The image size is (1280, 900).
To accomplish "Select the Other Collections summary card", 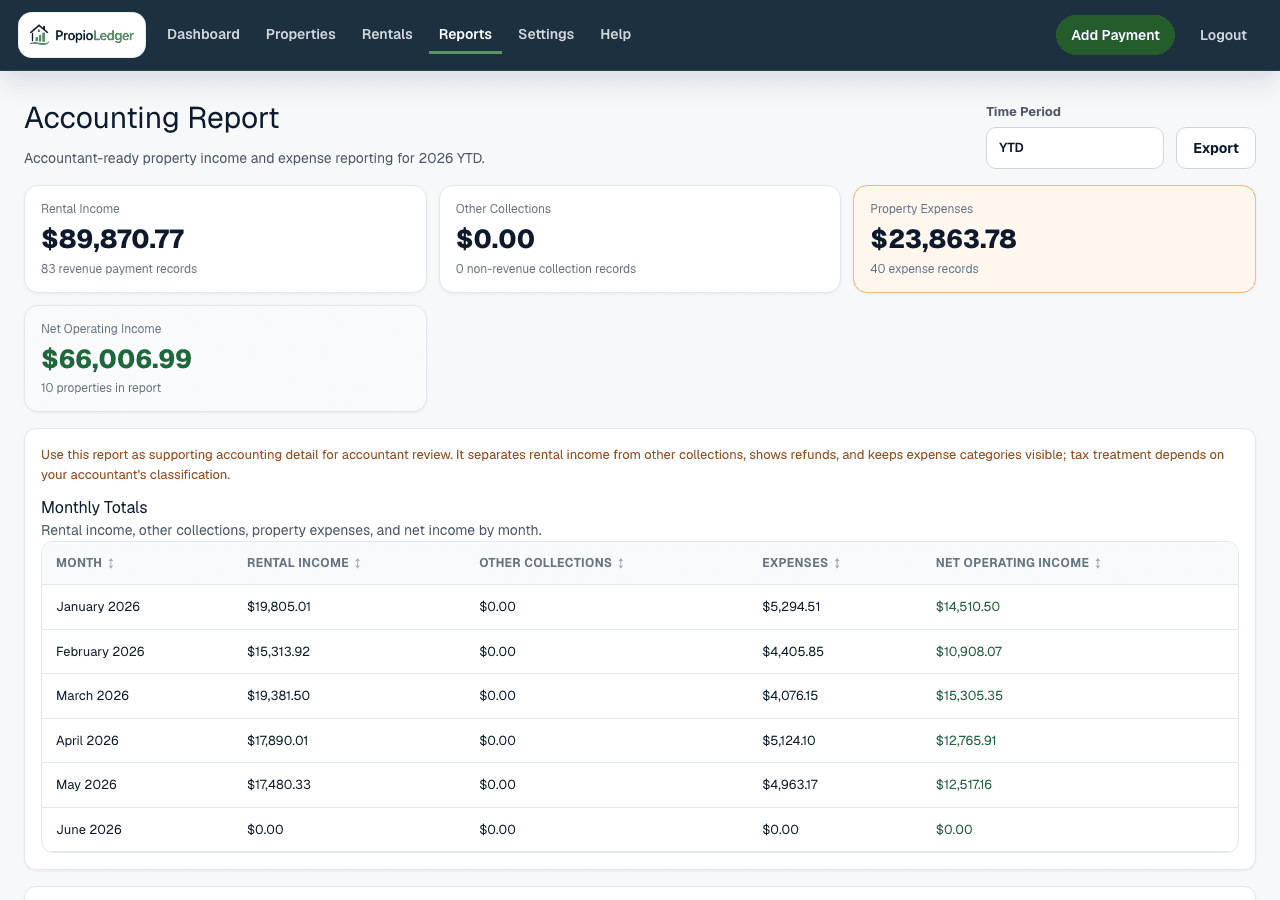I will tap(640, 239).
